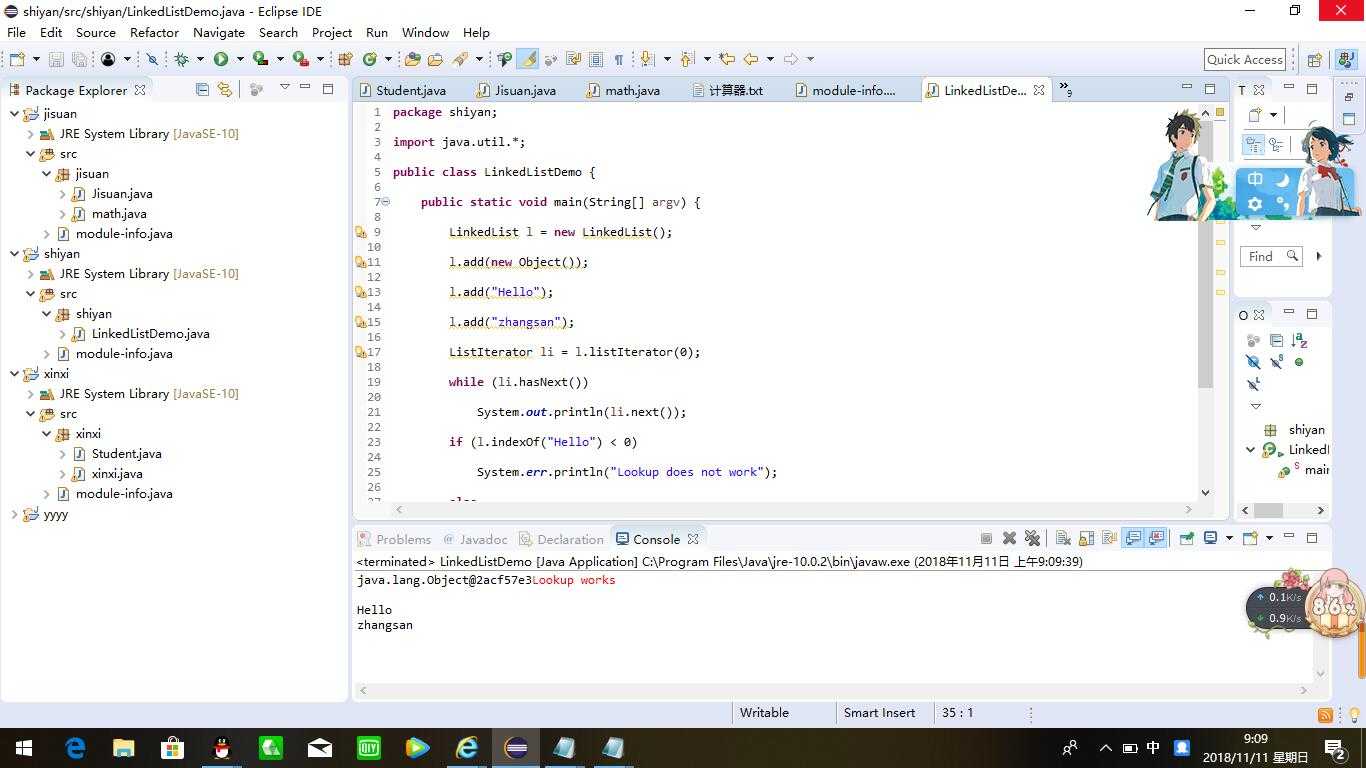The height and width of the screenshot is (768, 1366).
Task: Toggle Word Wrap in Console toolbar
Action: (1109, 538)
